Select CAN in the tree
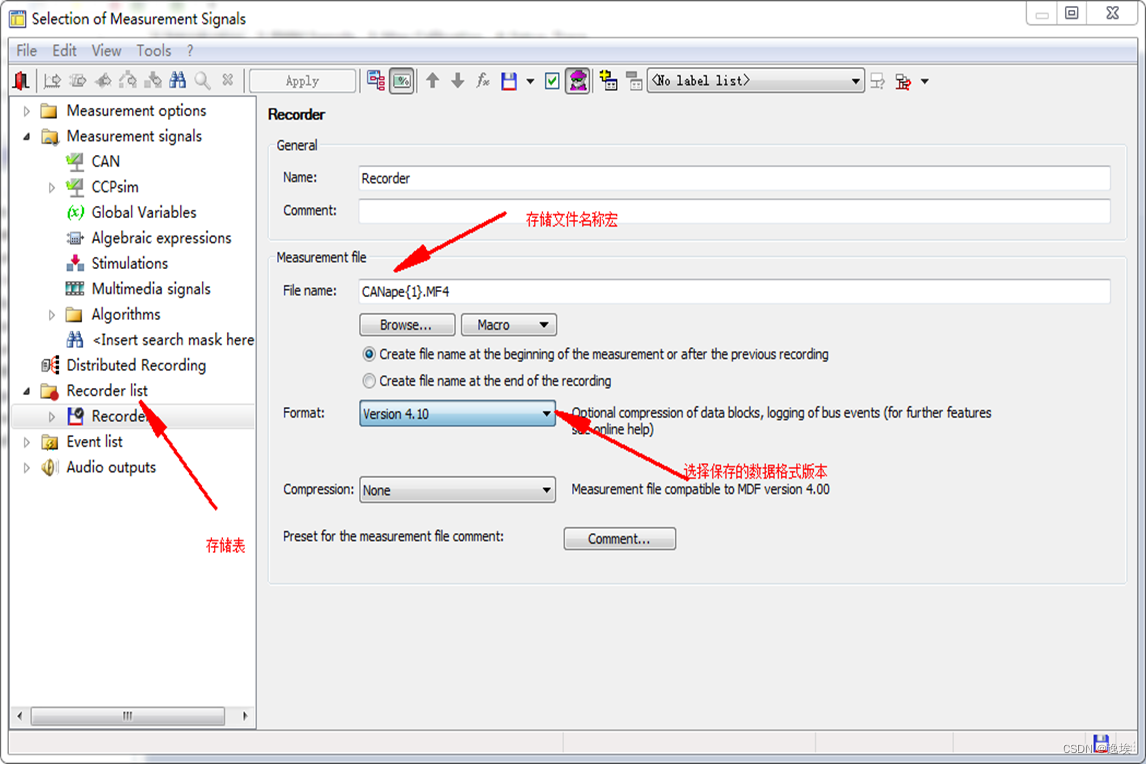The height and width of the screenshot is (764, 1146). tap(105, 162)
